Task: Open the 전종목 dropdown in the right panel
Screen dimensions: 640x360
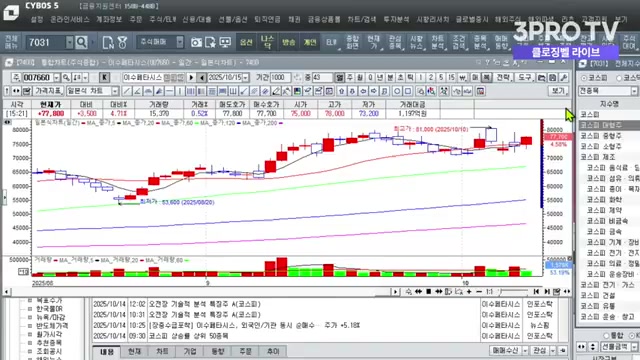Action: coord(634,91)
